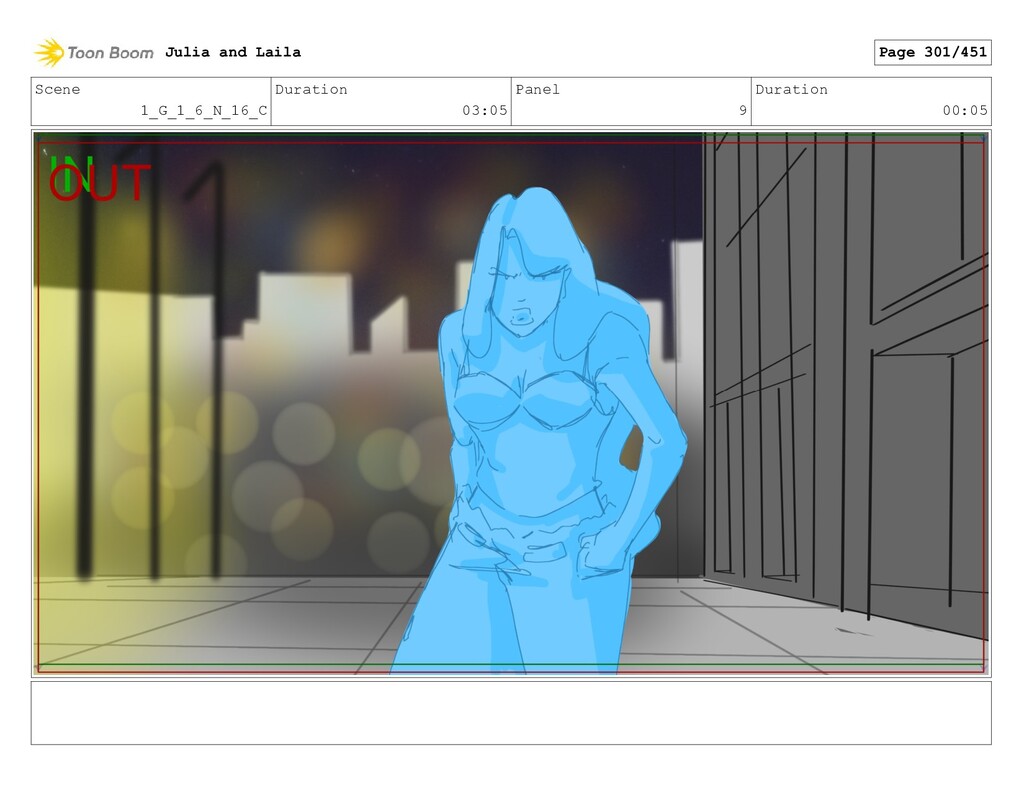Select the 'Panel' header label
This screenshot has height=791, width=1024.
pyautogui.click(x=537, y=89)
